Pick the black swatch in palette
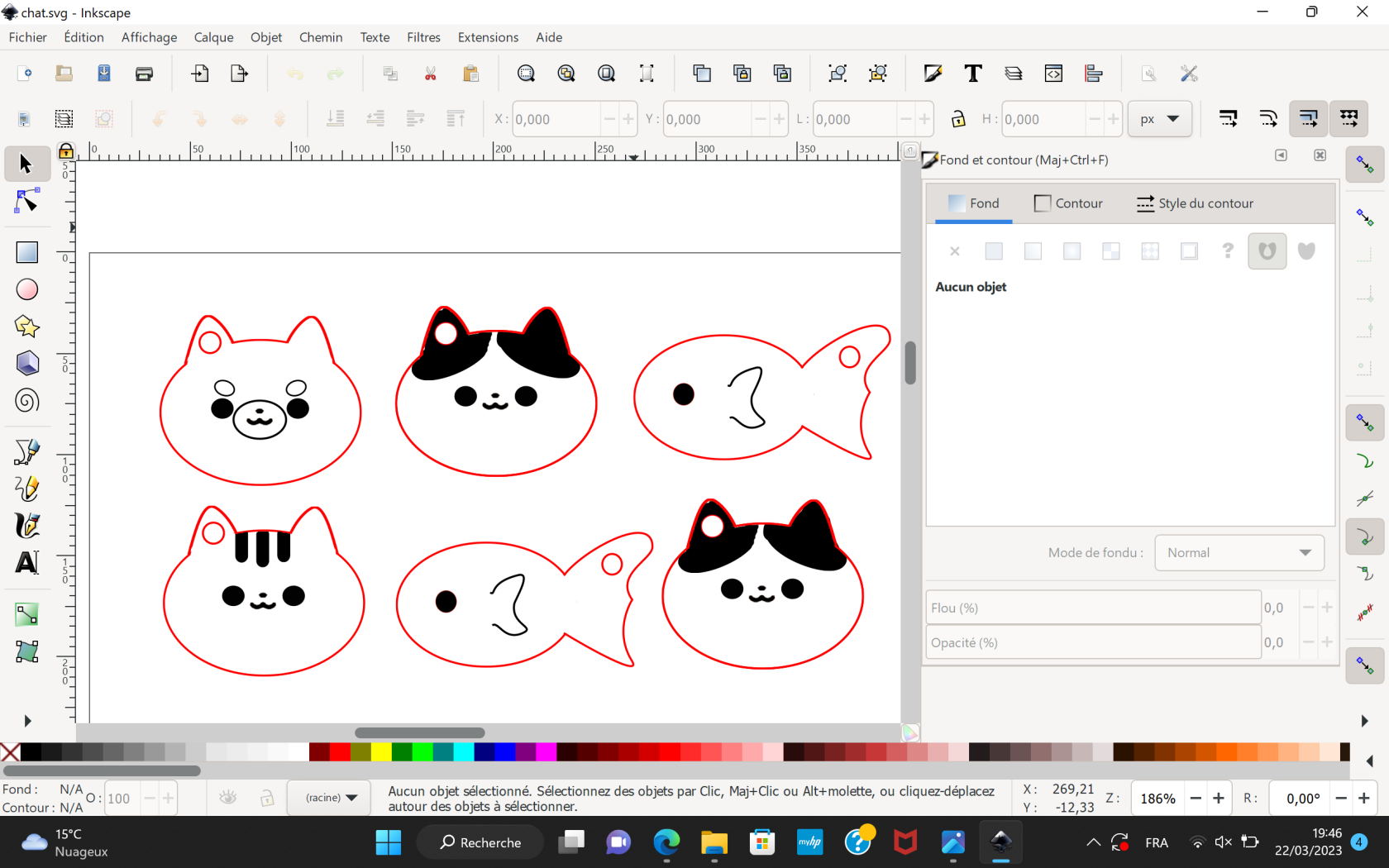 coord(31,751)
